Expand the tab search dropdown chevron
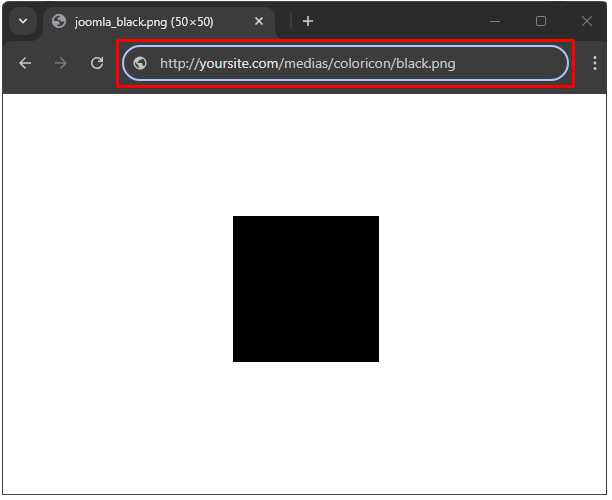Image resolution: width=612 pixels, height=500 pixels. click(23, 21)
